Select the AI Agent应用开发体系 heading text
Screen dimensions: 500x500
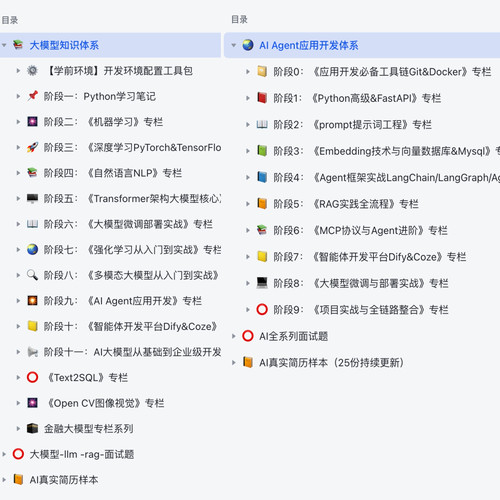click(309, 45)
